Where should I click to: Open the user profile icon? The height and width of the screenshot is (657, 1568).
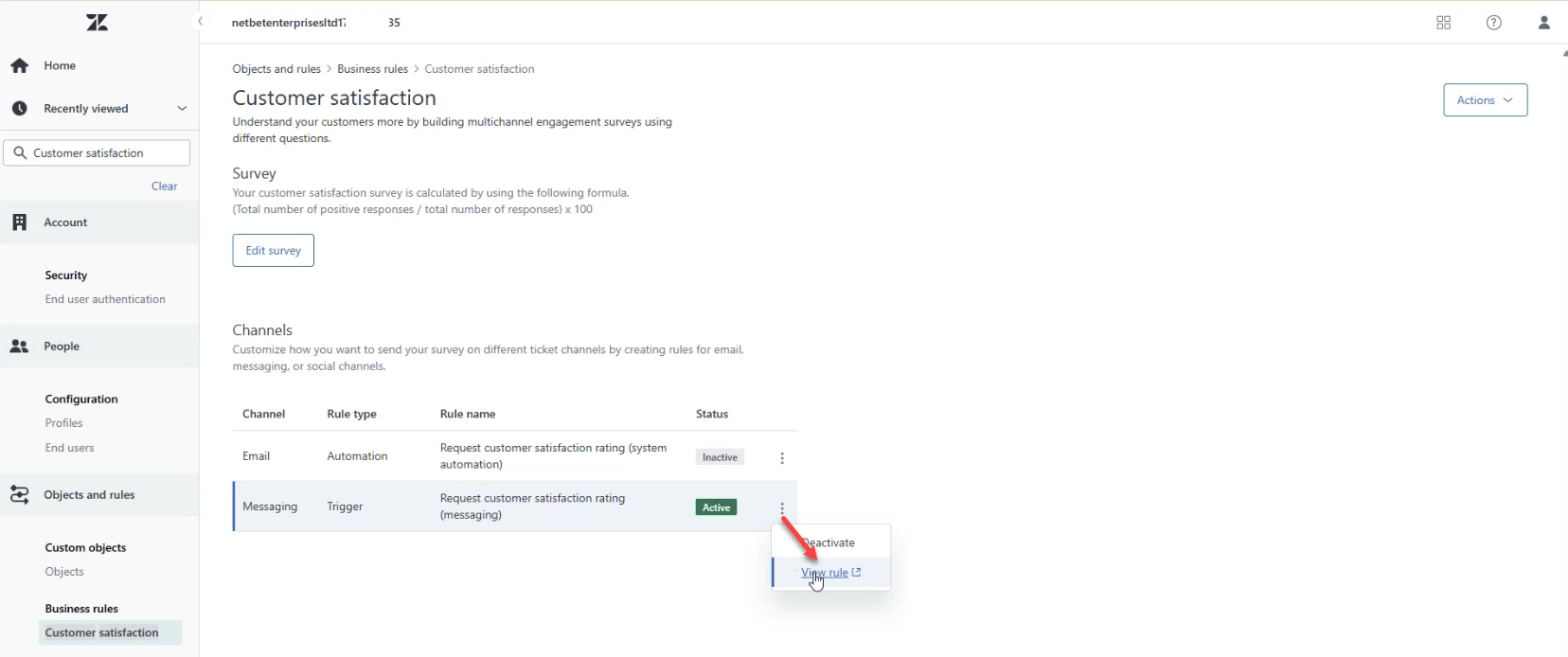click(x=1543, y=23)
